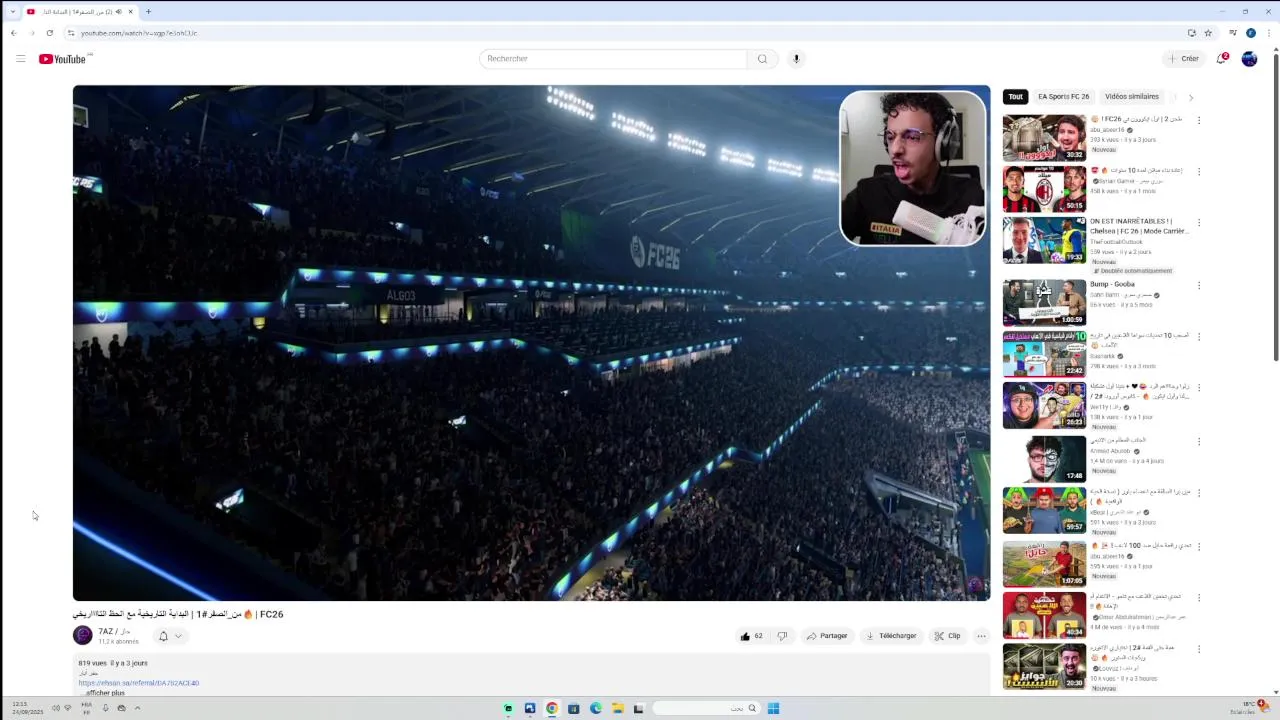Screen dimensions: 1280x720
Task: Open File Explorer from the taskbar
Action: pos(617,708)
